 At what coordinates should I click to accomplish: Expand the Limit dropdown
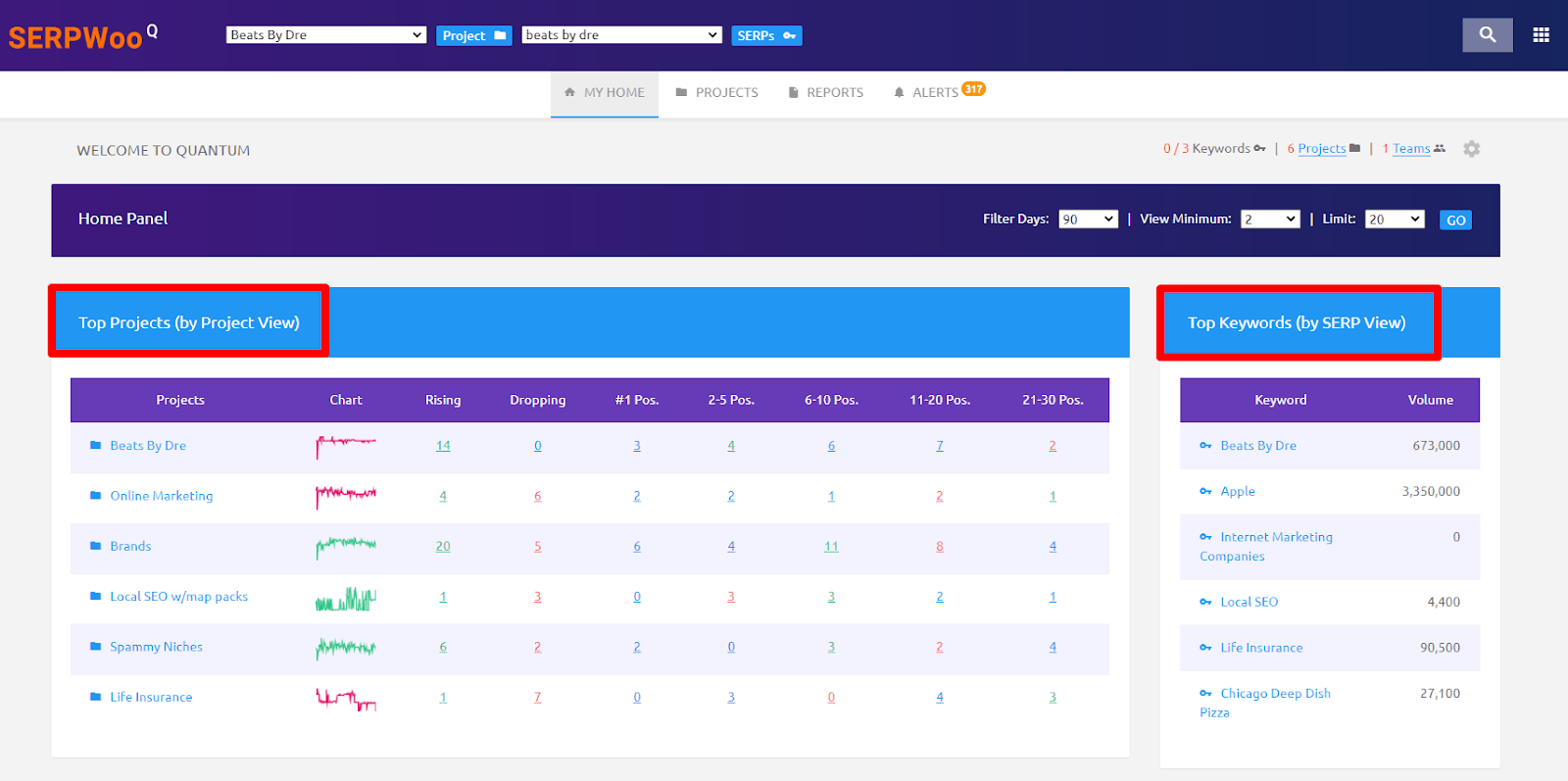(x=1395, y=220)
